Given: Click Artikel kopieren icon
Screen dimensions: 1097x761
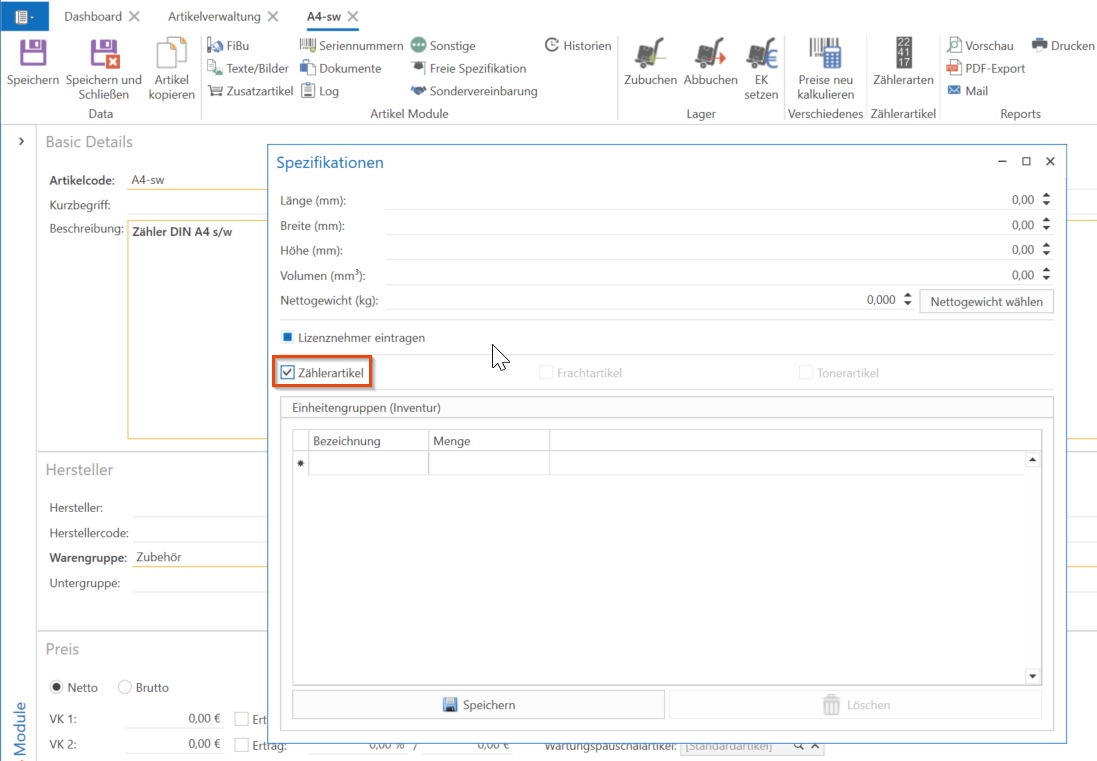Looking at the screenshot, I should 171,53.
